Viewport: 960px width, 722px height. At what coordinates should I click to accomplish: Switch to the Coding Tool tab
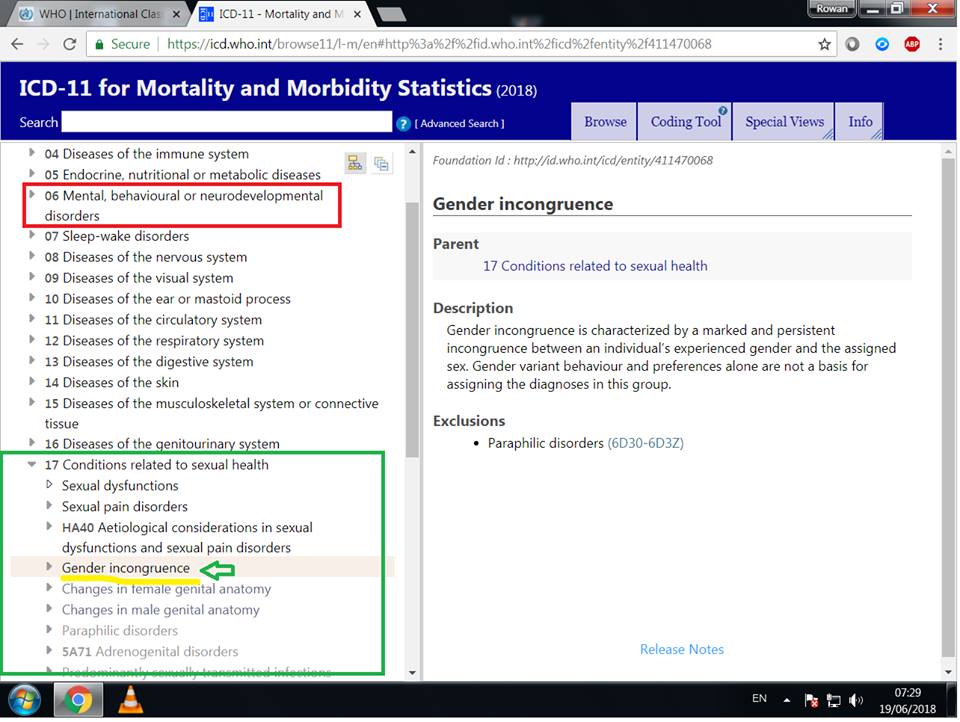point(685,122)
